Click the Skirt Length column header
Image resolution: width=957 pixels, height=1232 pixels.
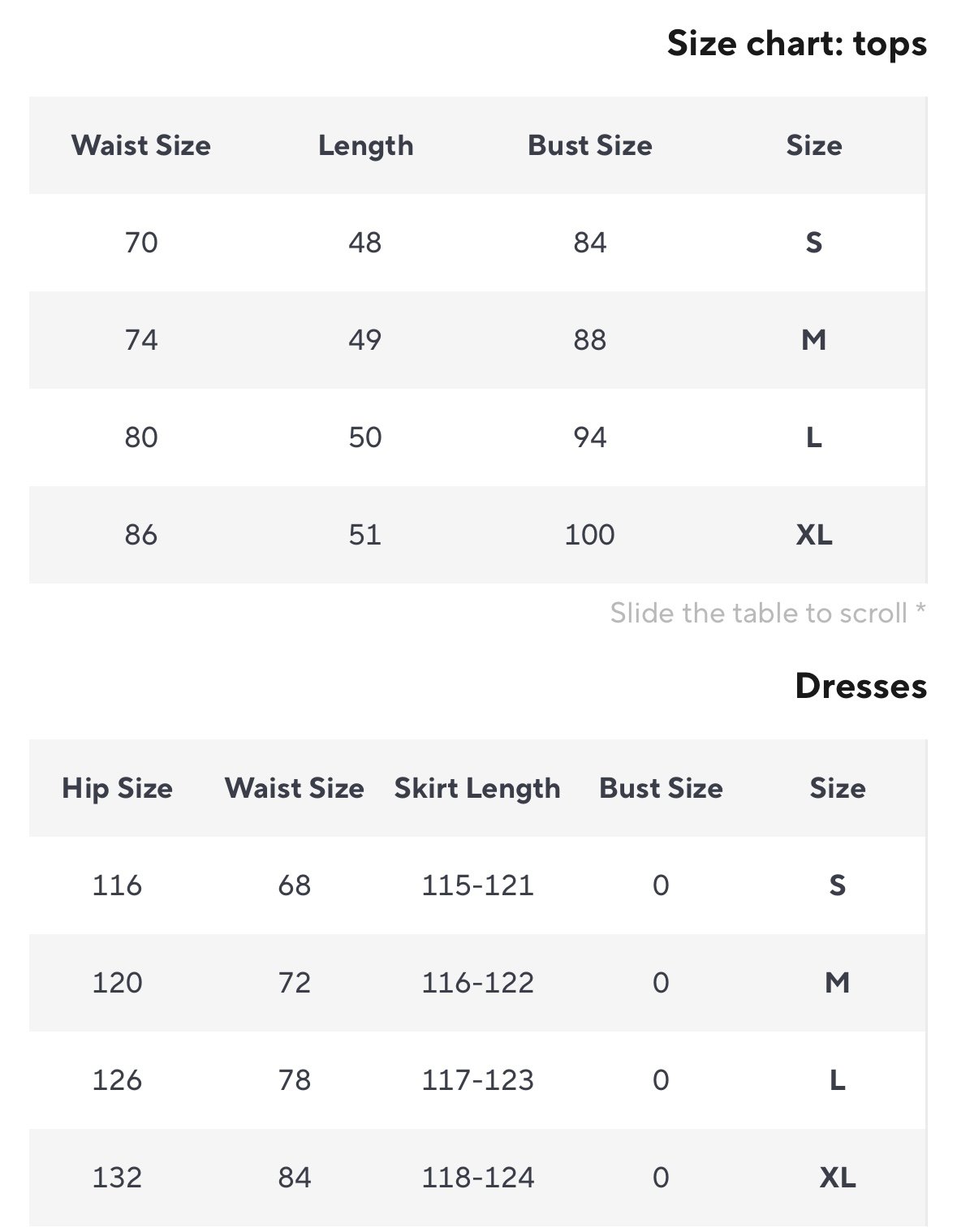[x=476, y=788]
